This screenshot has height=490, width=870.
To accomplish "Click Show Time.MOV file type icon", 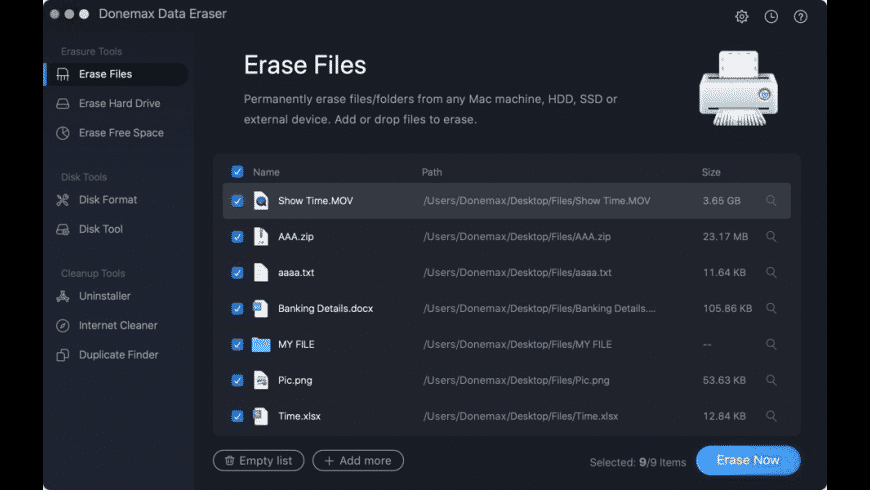I will point(261,200).
